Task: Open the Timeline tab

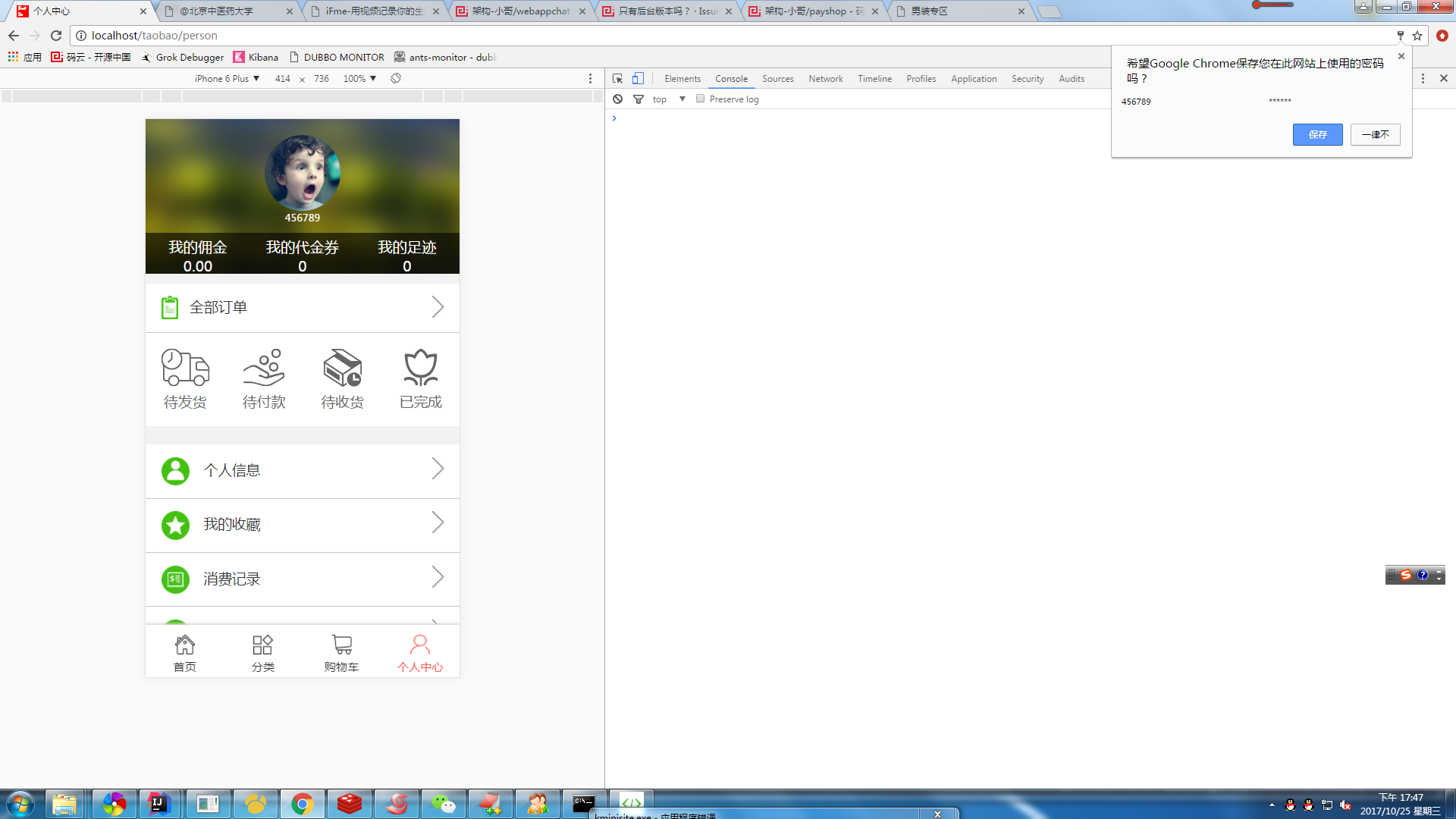Action: 874,79
